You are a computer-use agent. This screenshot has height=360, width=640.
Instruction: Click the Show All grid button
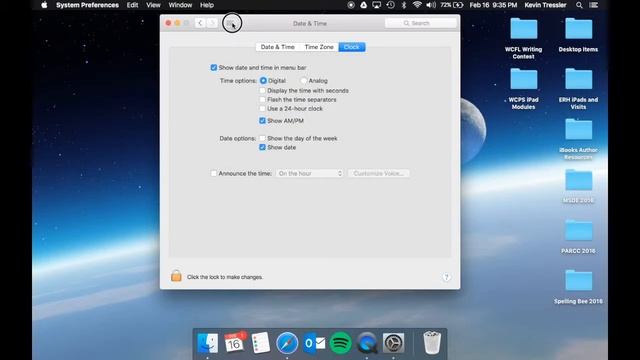click(231, 23)
